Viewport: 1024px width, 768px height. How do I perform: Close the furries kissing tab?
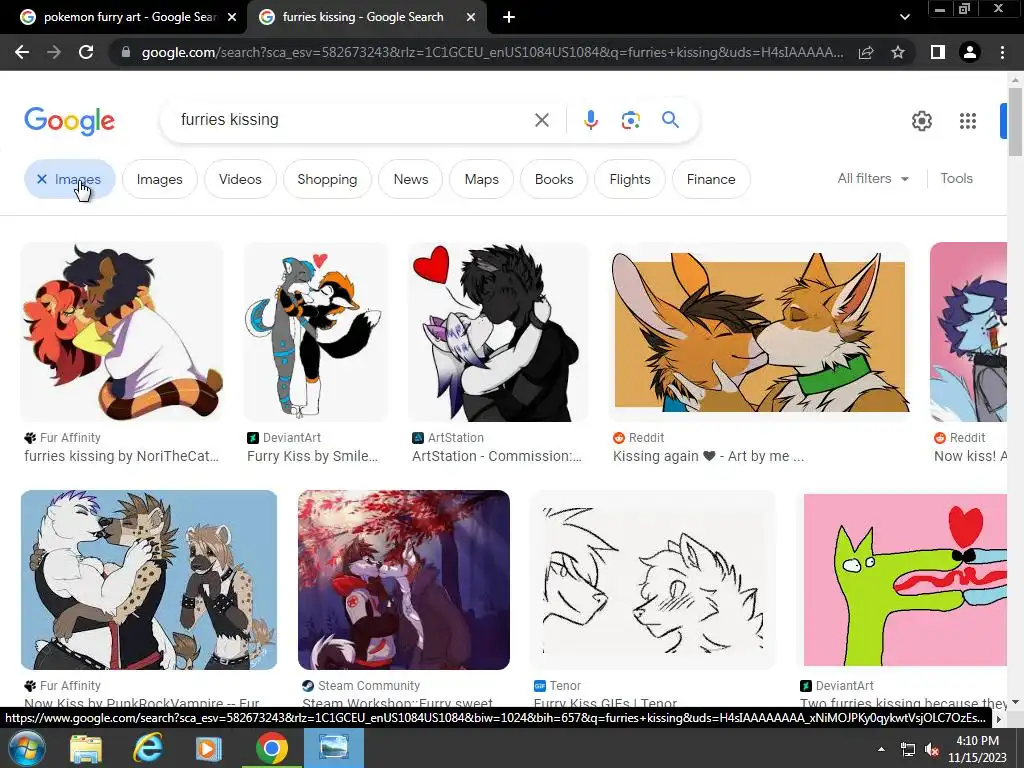[471, 17]
